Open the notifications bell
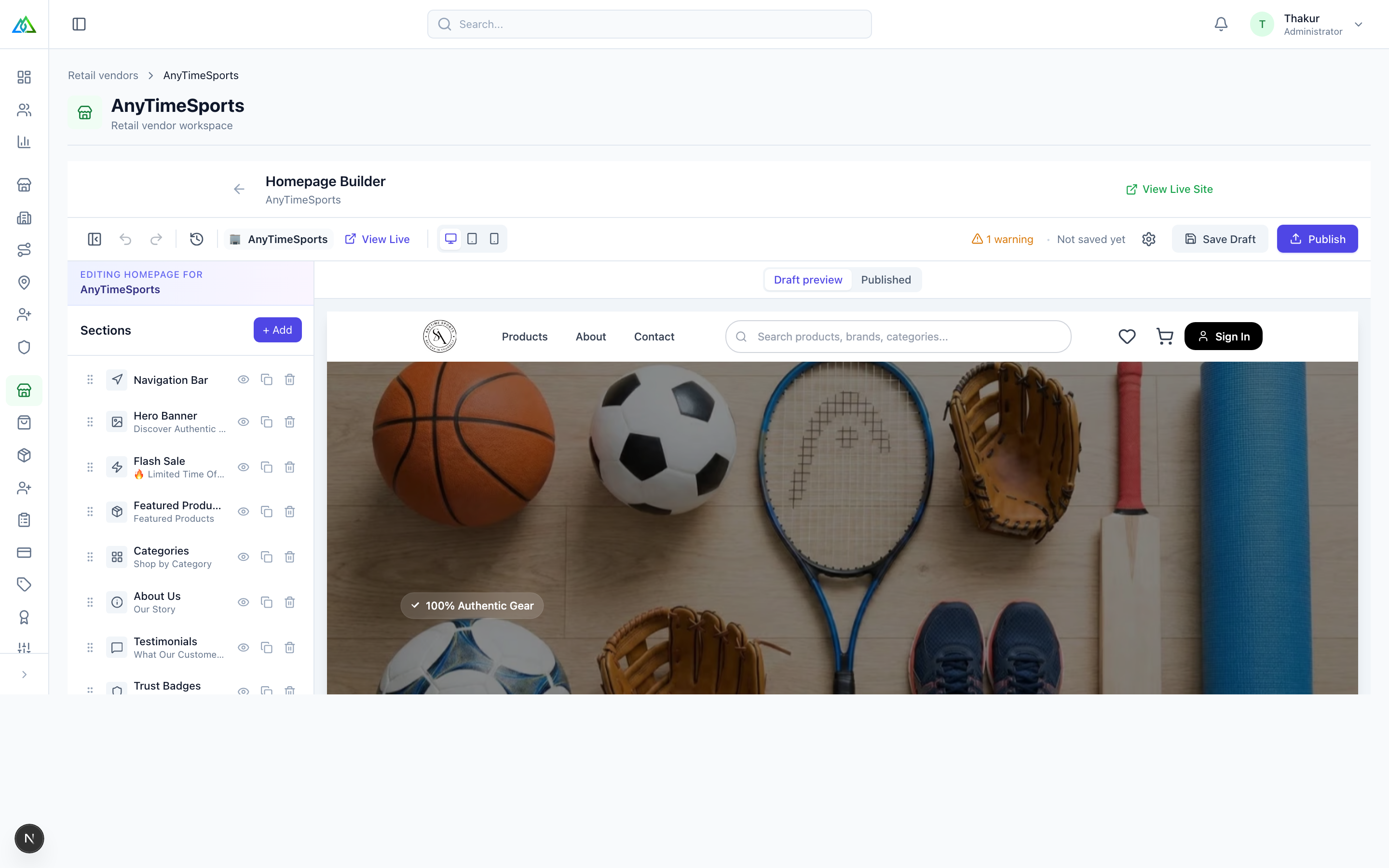This screenshot has height=868, width=1389. point(1221,24)
